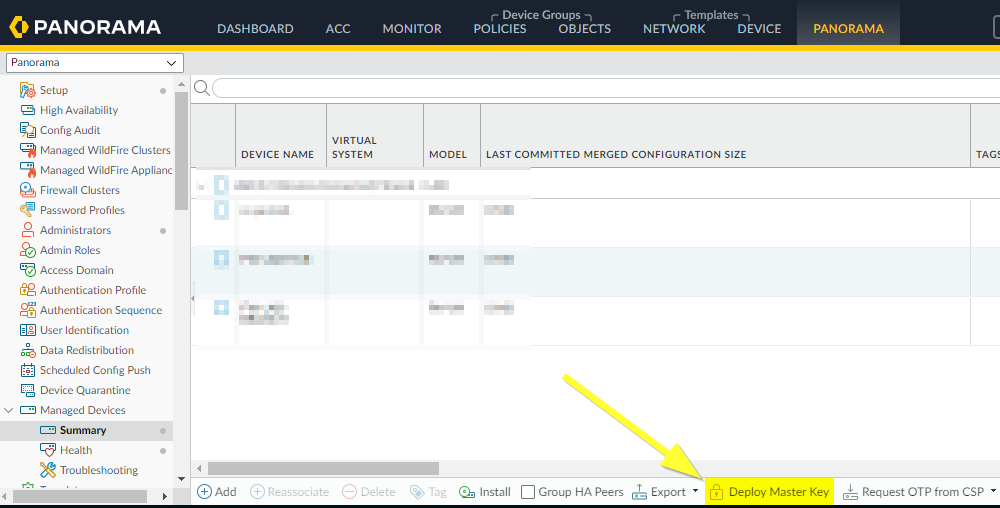Click the Health heart icon
This screenshot has height=508, width=1000.
click(x=48, y=450)
